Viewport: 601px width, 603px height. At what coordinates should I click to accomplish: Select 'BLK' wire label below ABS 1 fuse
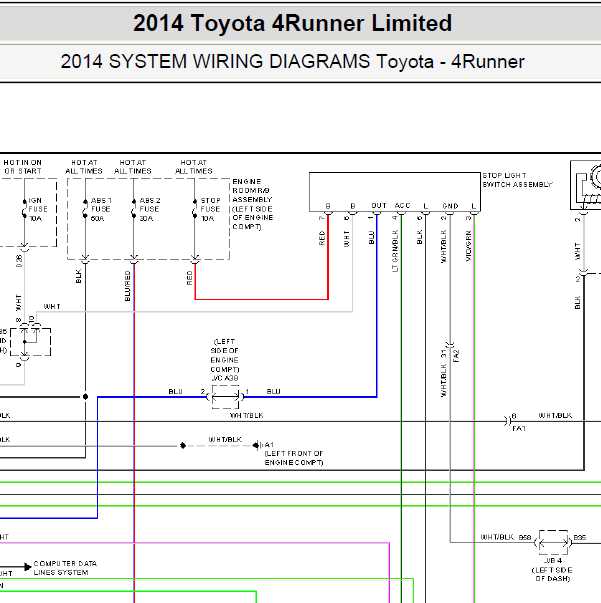[x=78, y=276]
